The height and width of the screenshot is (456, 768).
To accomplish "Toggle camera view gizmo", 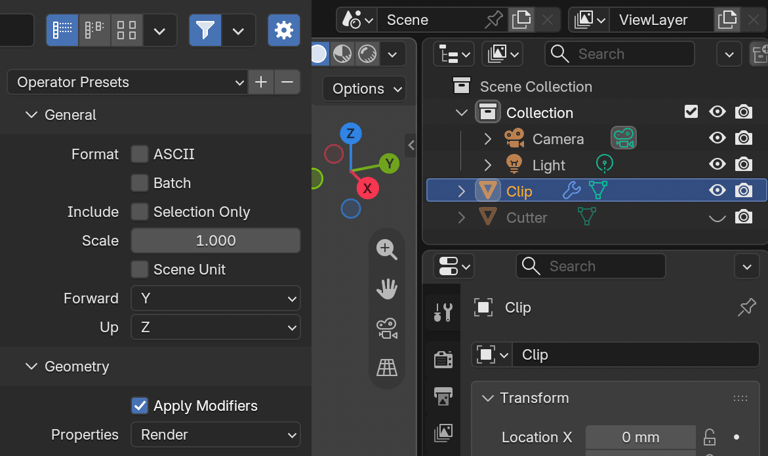I will click(x=387, y=328).
